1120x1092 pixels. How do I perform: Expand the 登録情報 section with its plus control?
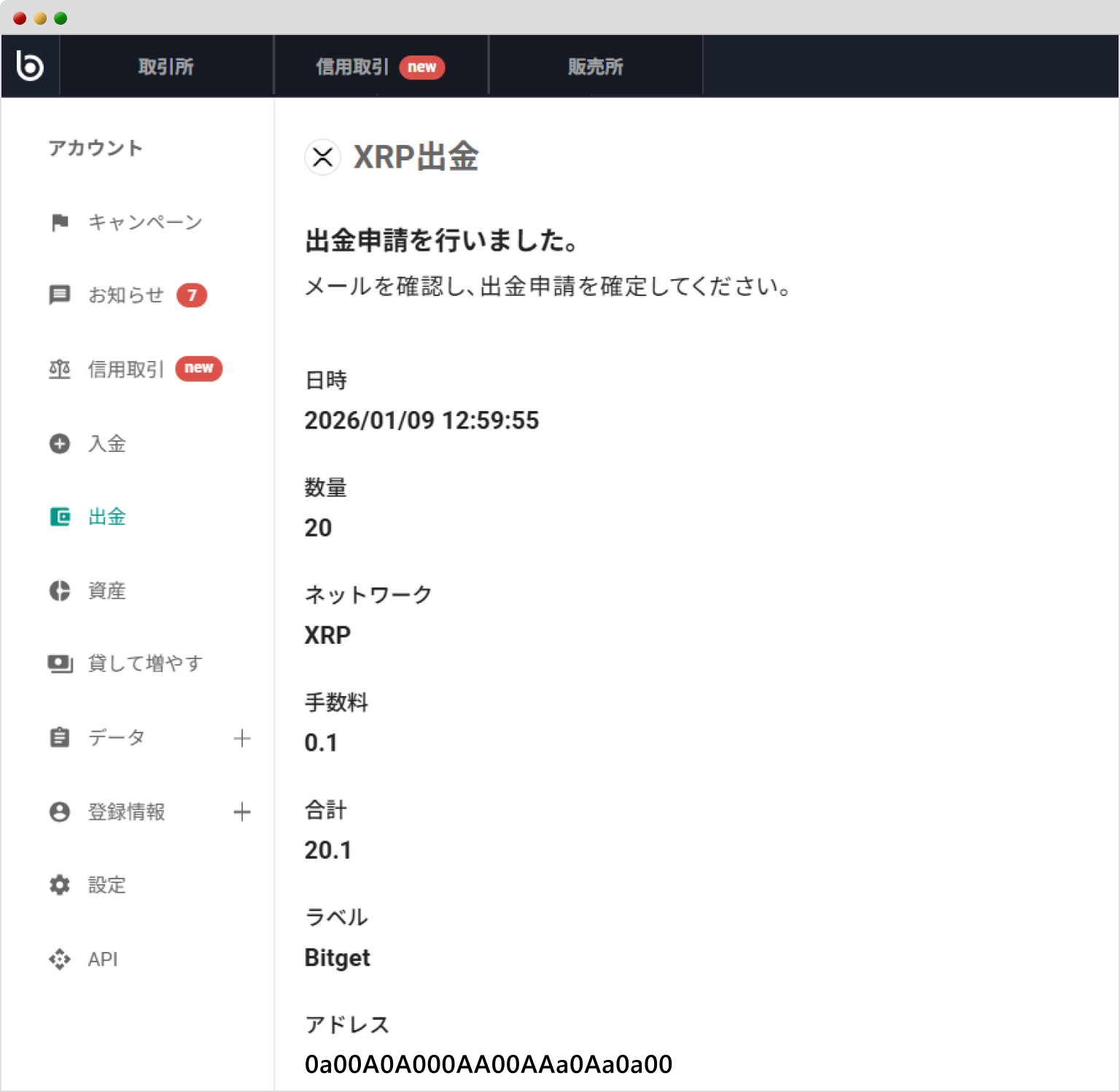click(243, 811)
